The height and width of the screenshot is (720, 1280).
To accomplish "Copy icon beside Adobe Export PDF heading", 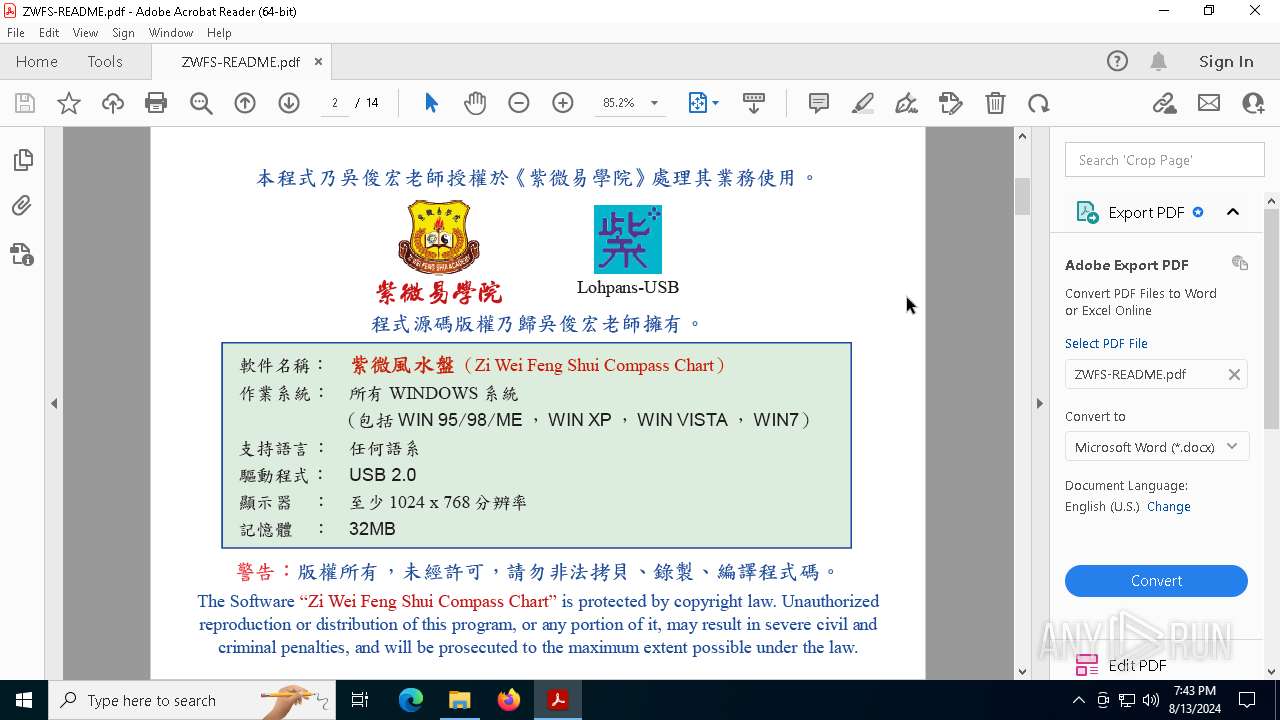I will pos(1240,263).
